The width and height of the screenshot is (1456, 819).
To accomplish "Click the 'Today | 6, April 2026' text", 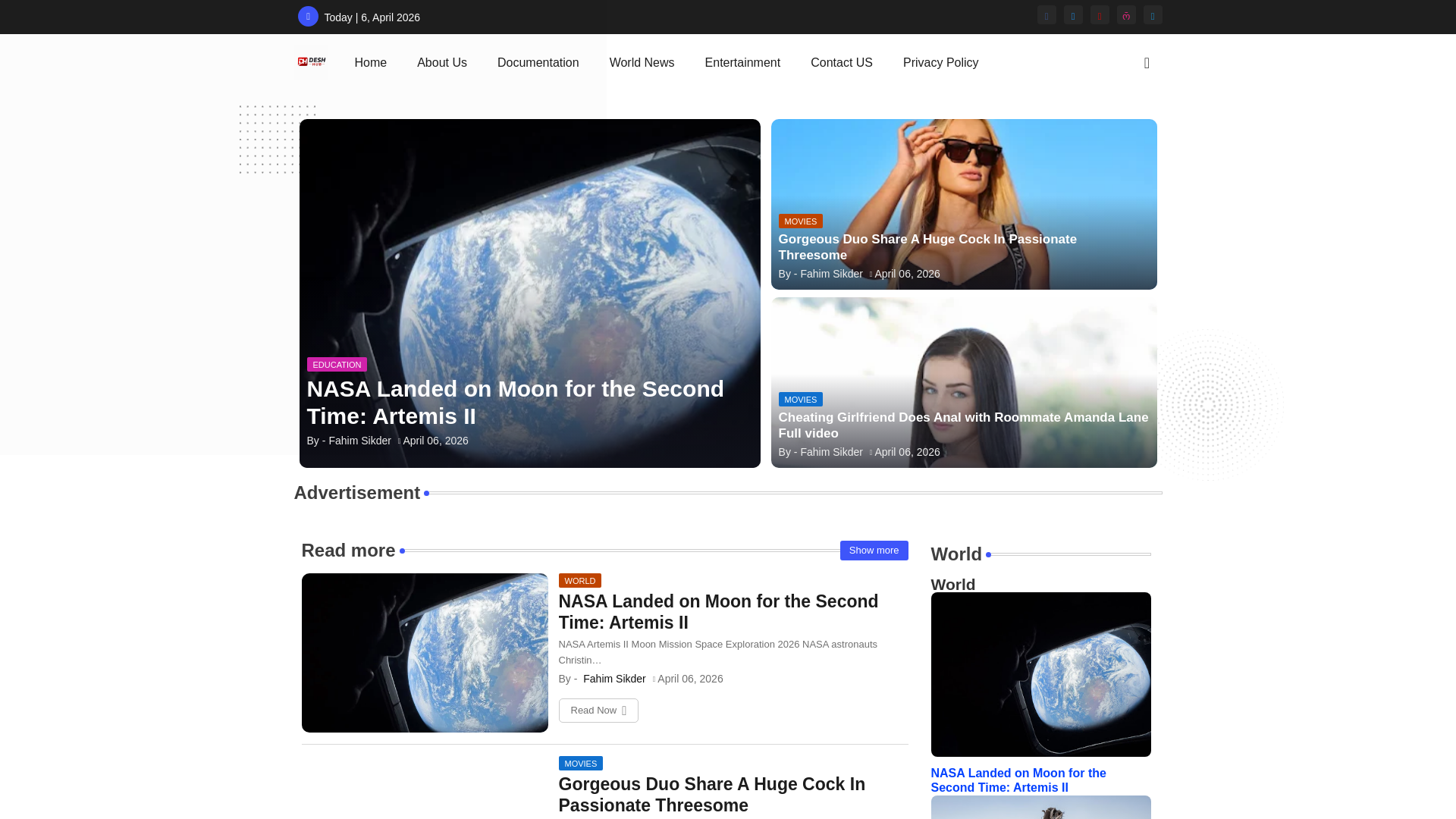I will [x=372, y=17].
